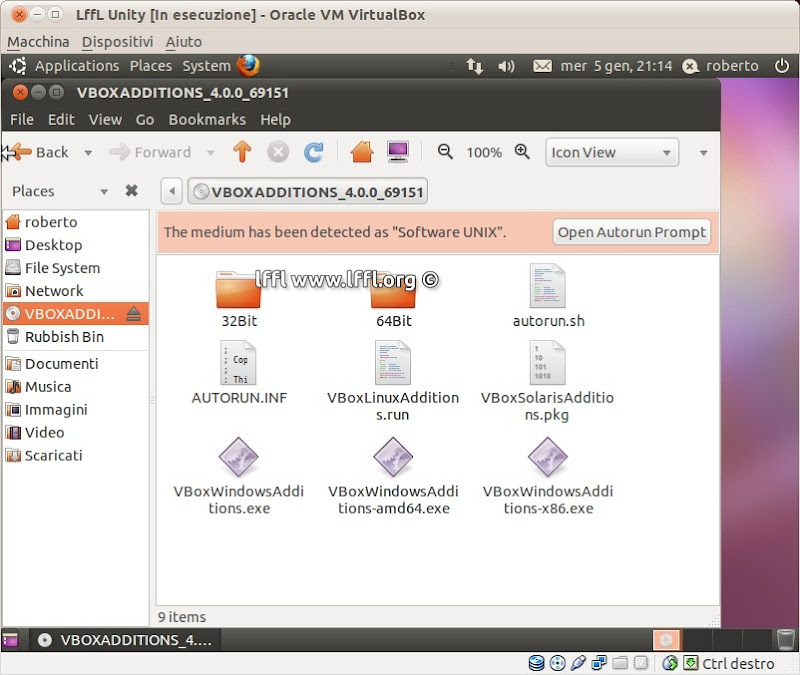Stop loading with the stop icon
This screenshot has width=800, height=675.
tap(278, 152)
